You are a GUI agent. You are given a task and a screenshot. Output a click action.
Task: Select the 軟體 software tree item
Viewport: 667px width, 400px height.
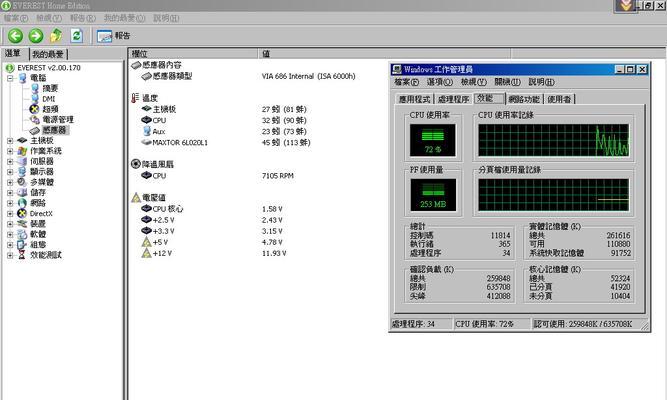38,234
